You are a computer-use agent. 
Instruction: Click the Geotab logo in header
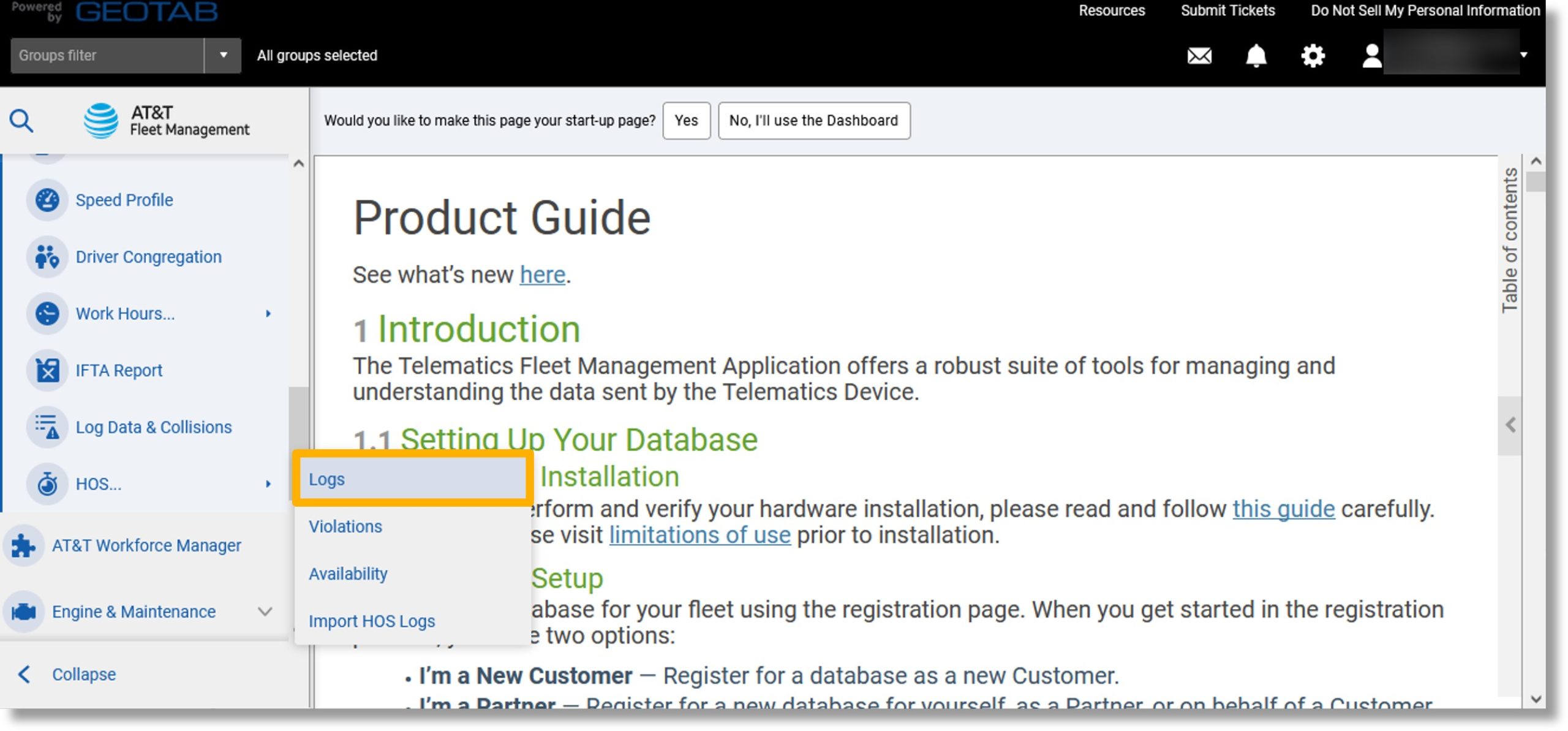pyautogui.click(x=146, y=12)
